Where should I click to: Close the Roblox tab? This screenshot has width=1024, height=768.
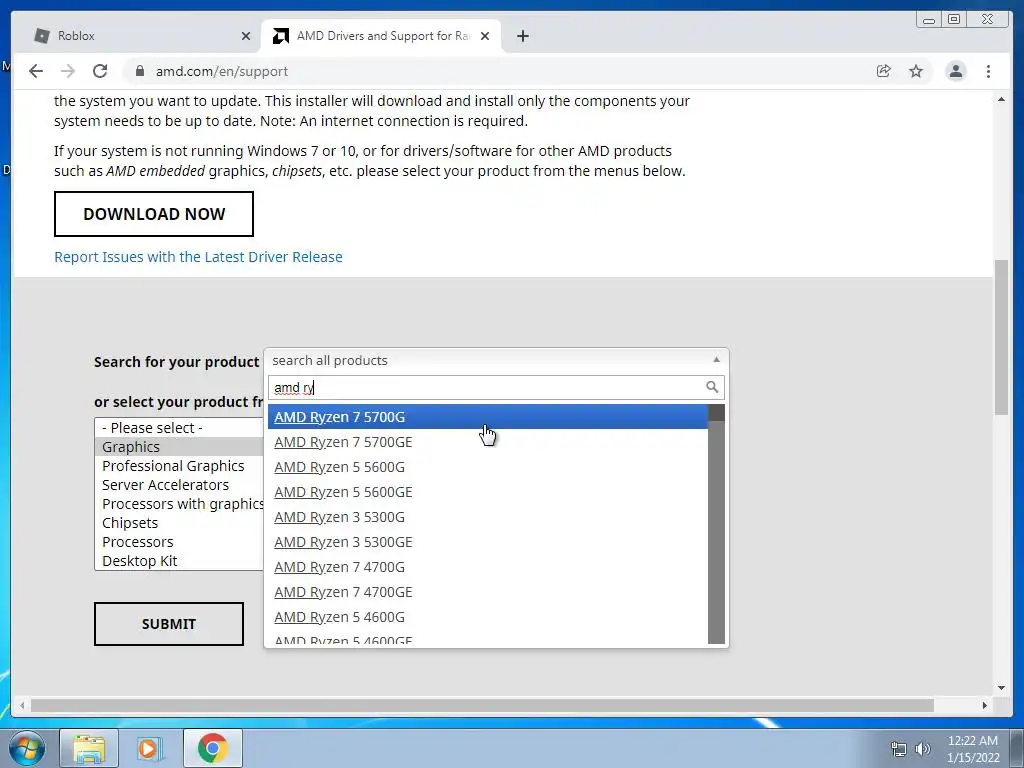pyautogui.click(x=246, y=36)
